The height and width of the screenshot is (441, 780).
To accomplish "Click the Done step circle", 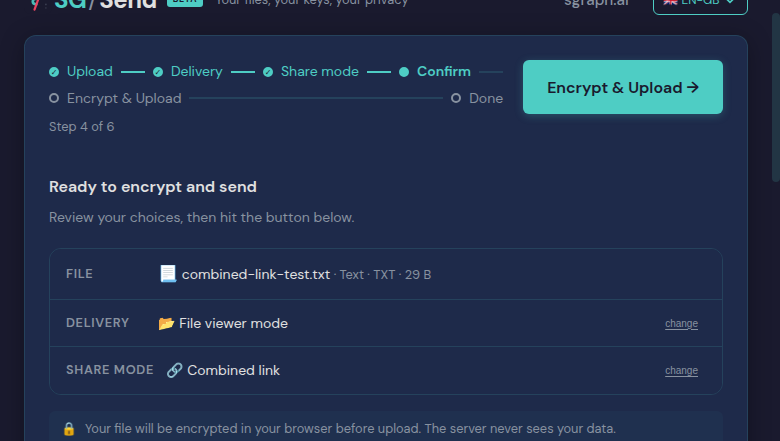I will point(456,98).
